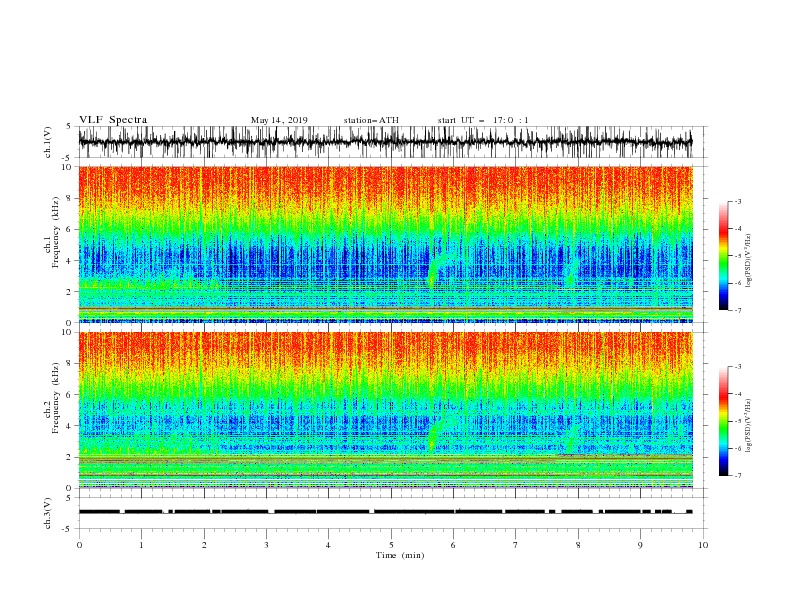Click the ch.2 colorbar 'log(PSD)(V²/Hz)' label
This screenshot has height=612, width=792.
749,426
